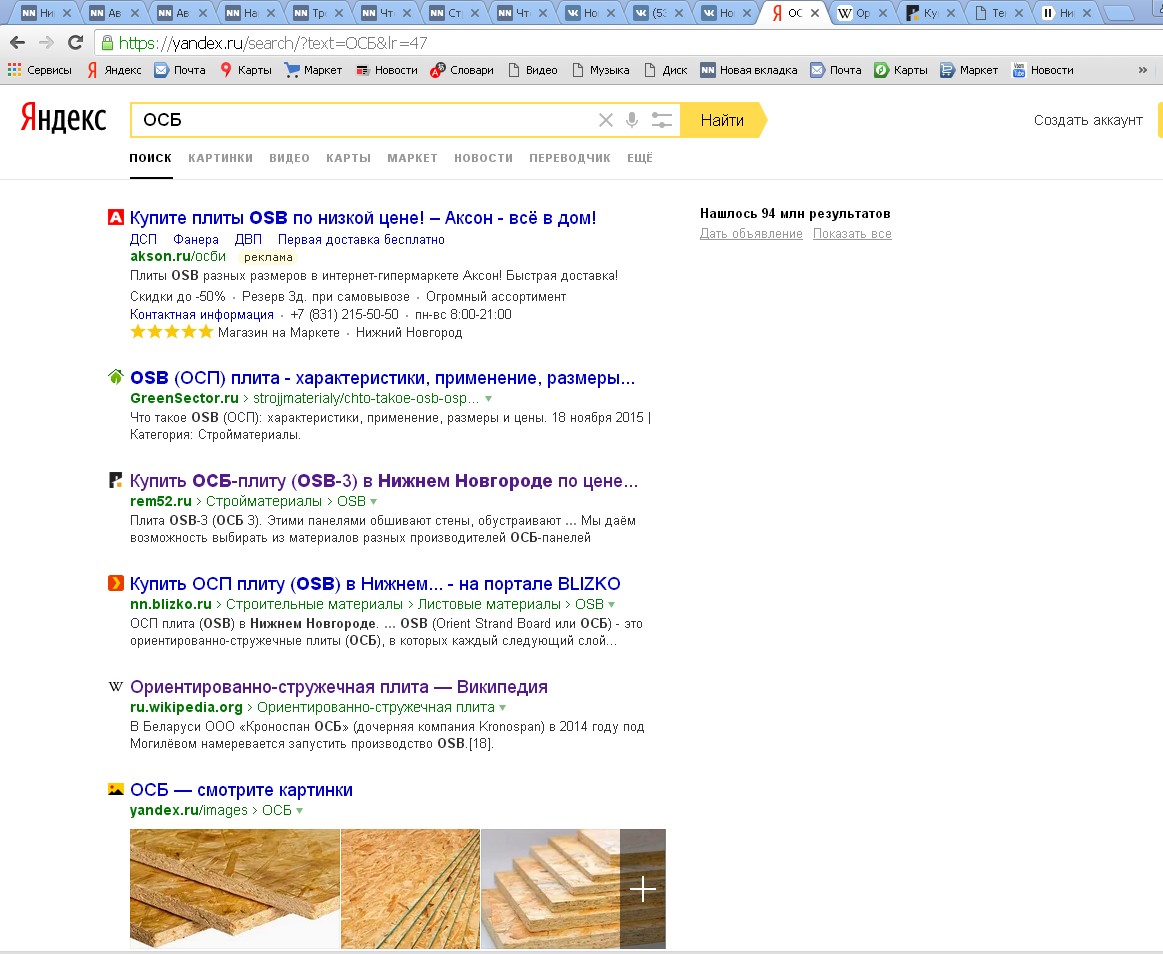Open the Яндекс bookmark
The height and width of the screenshot is (954, 1163).
click(114, 70)
